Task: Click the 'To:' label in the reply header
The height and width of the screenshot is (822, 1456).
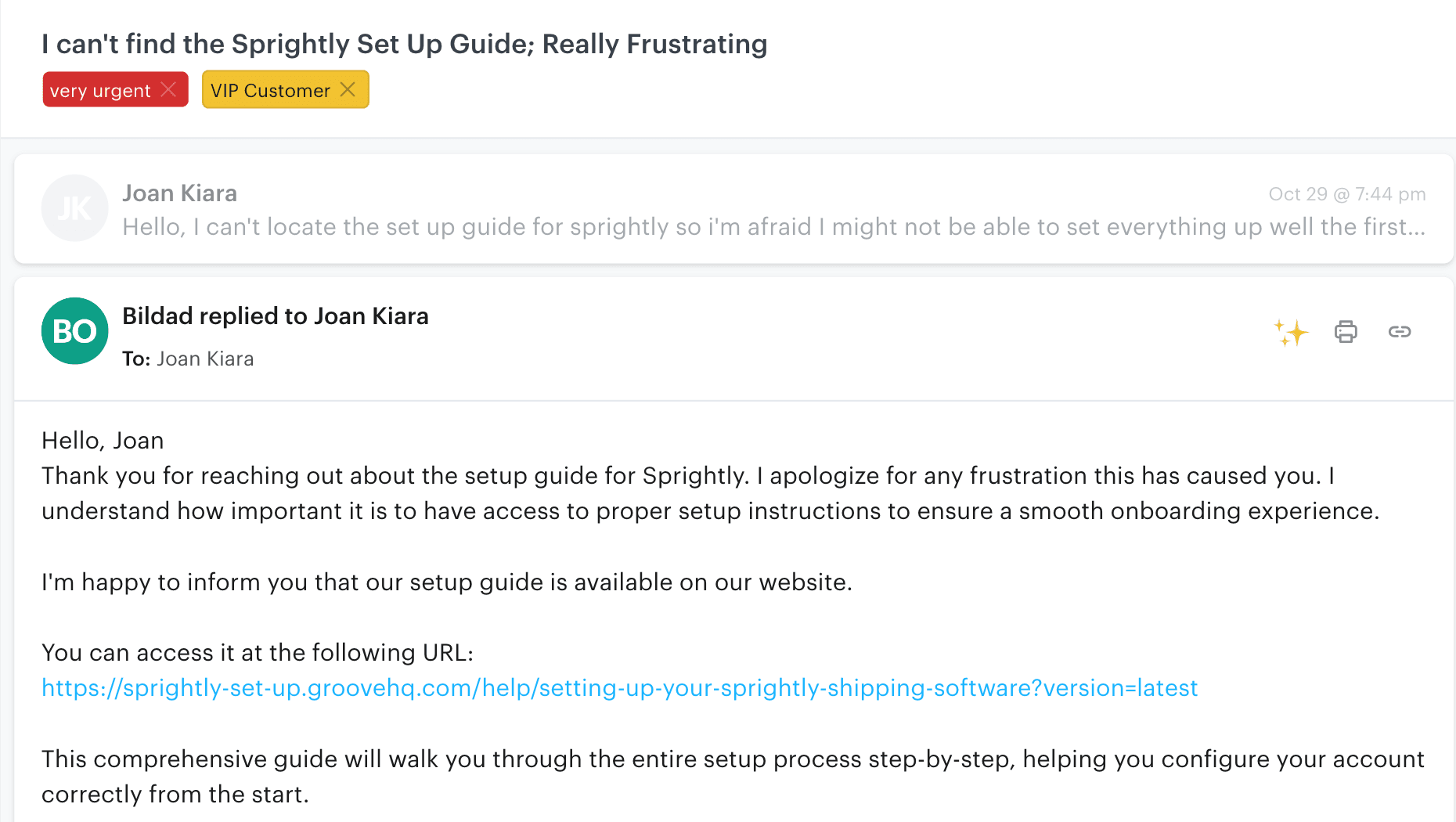Action: pos(136,359)
